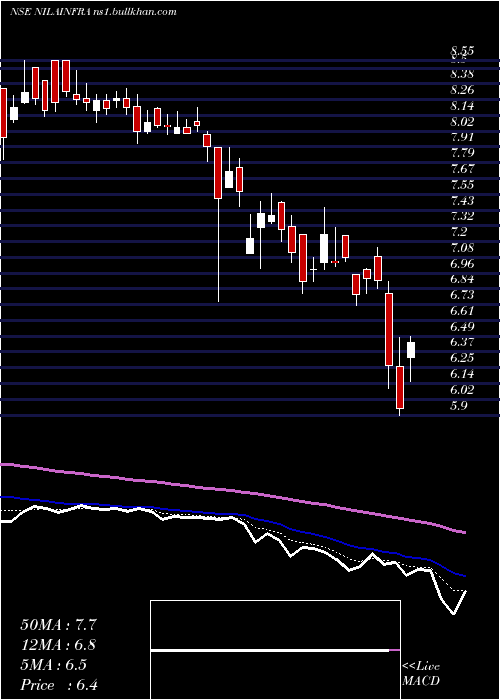Click the 5MA : 6.5 readout

(54, 665)
